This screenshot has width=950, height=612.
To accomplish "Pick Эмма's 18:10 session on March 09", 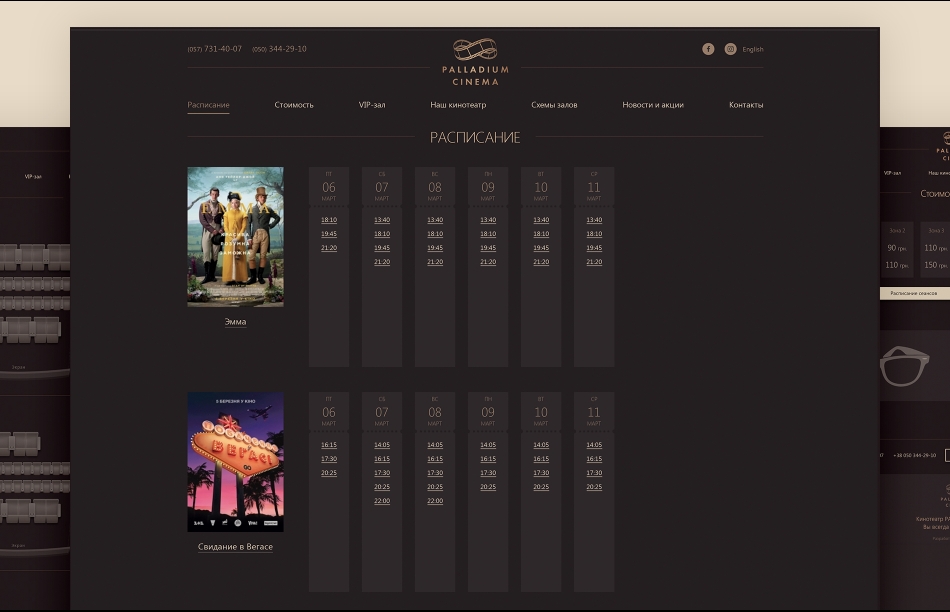I will 488,234.
